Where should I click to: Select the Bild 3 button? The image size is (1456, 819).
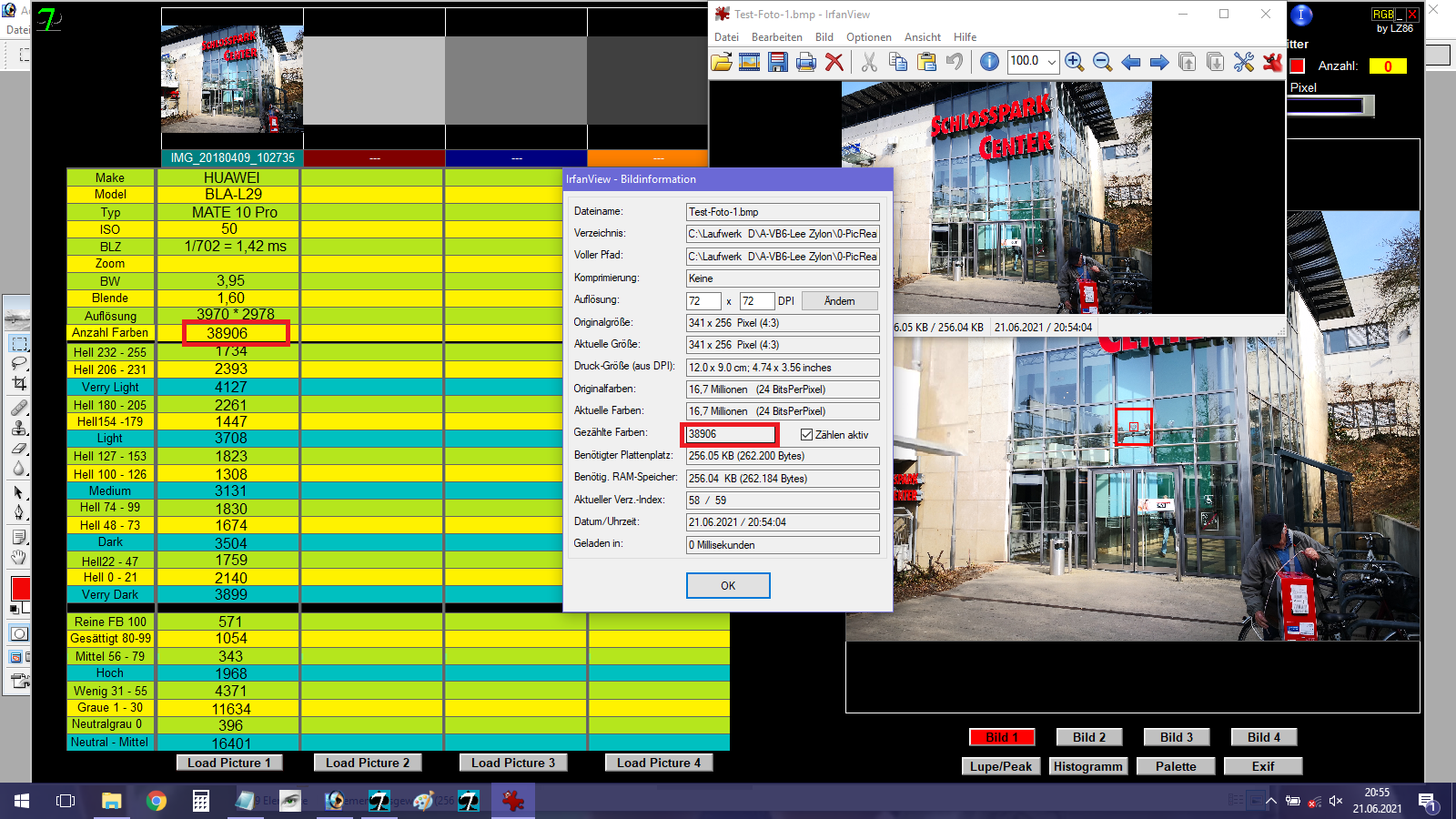pyautogui.click(x=1177, y=737)
